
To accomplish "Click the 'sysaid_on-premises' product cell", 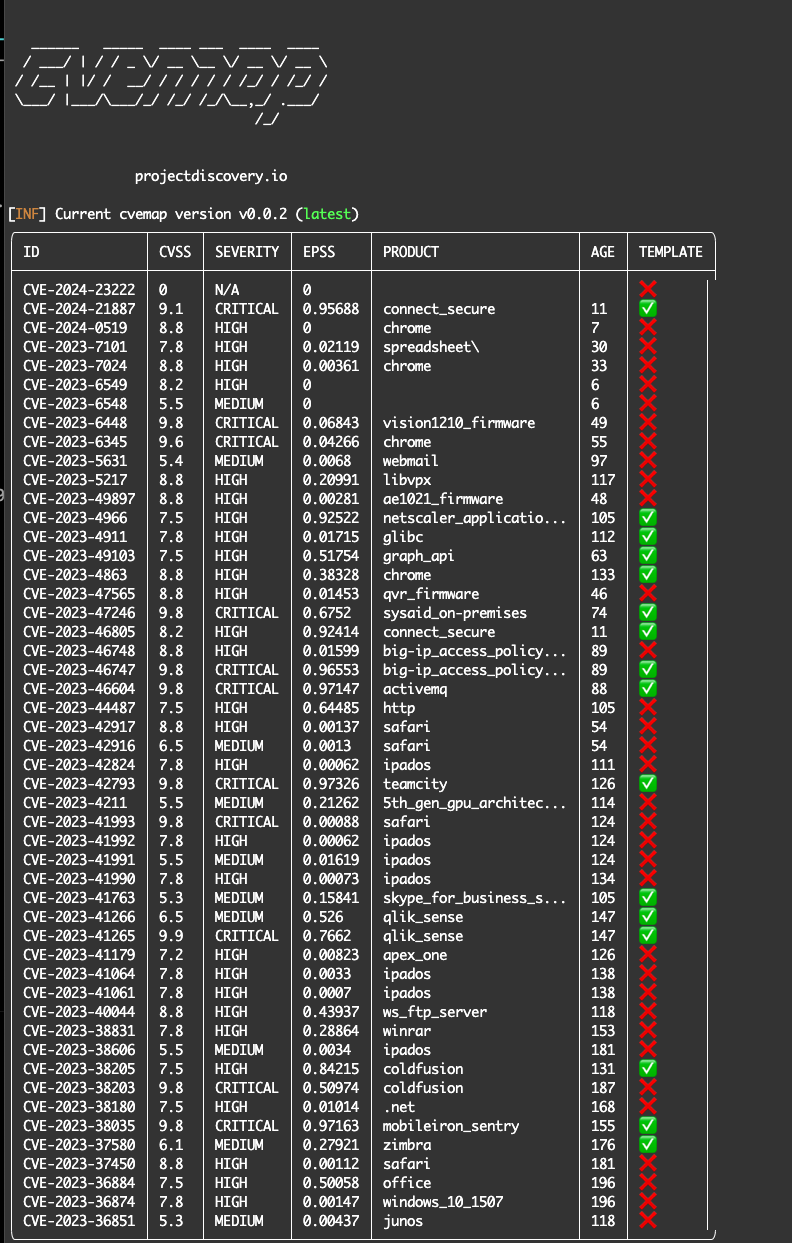I will [x=455, y=613].
